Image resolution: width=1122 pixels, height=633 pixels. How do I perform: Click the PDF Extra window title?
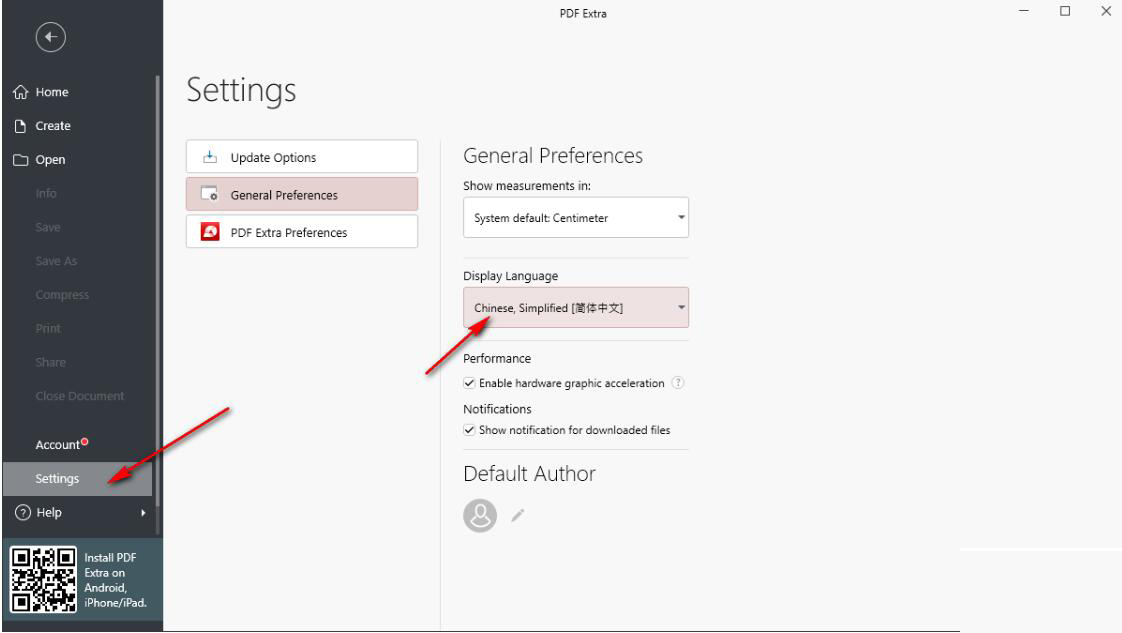click(582, 13)
